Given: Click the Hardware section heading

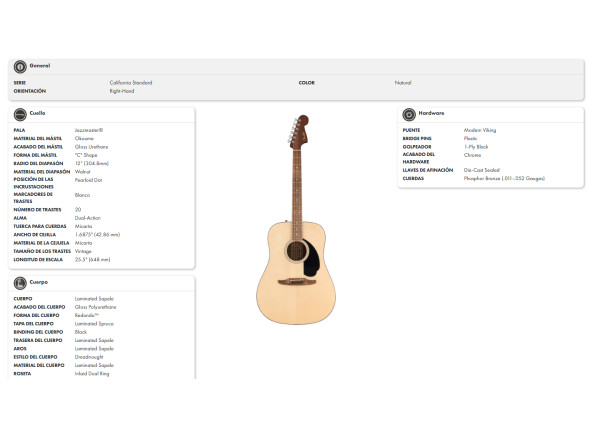Looking at the screenshot, I should [431, 113].
